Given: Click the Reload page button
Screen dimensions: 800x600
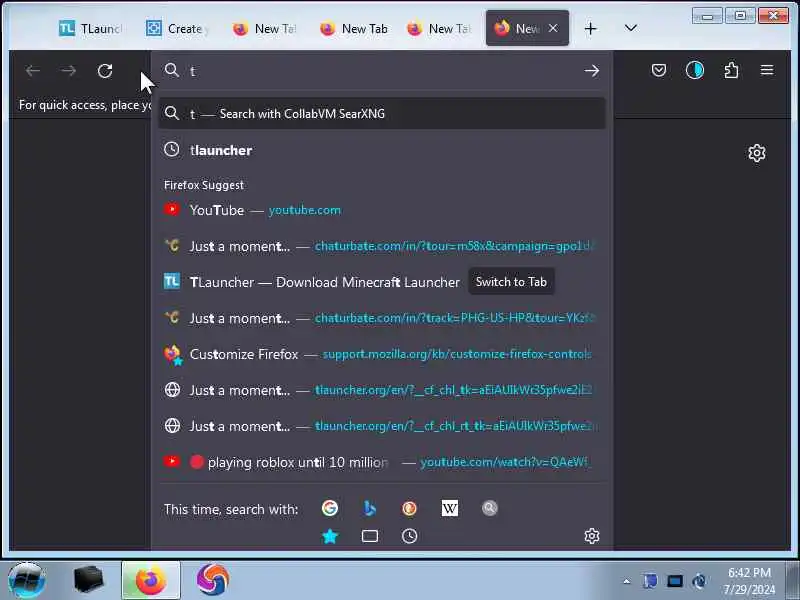Looking at the screenshot, I should pos(105,70).
